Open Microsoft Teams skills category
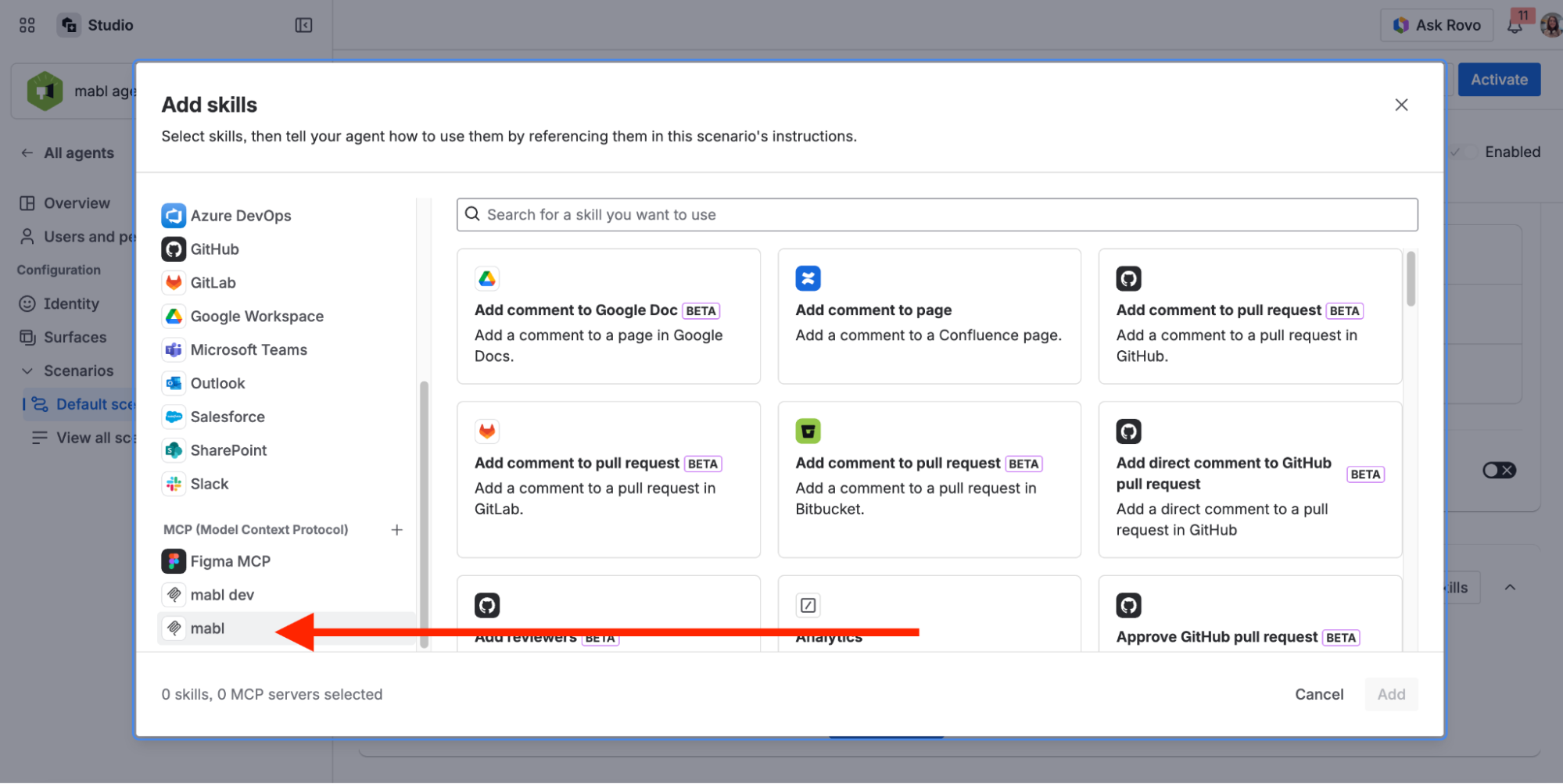This screenshot has height=784, width=1563. coord(249,350)
